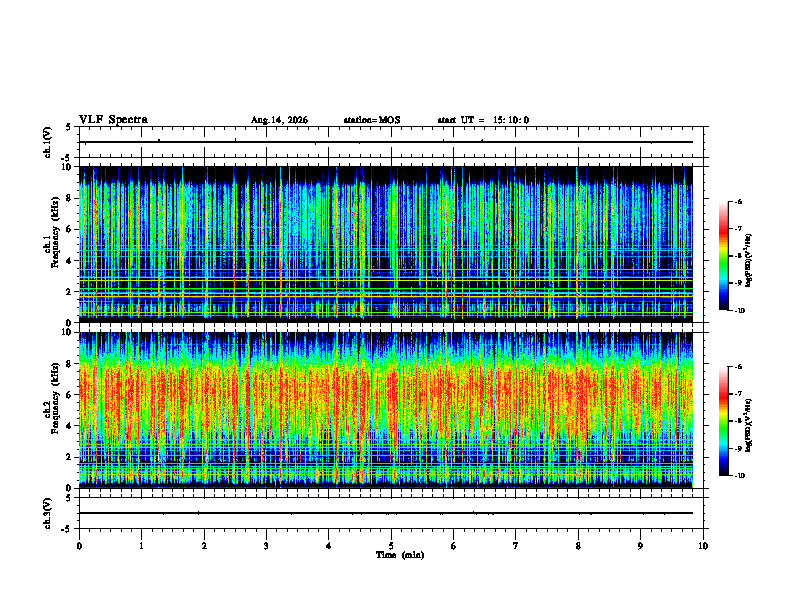The height and width of the screenshot is (612, 792).
Task: Click the ch.1 spectrogram panel
Action: click(386, 244)
